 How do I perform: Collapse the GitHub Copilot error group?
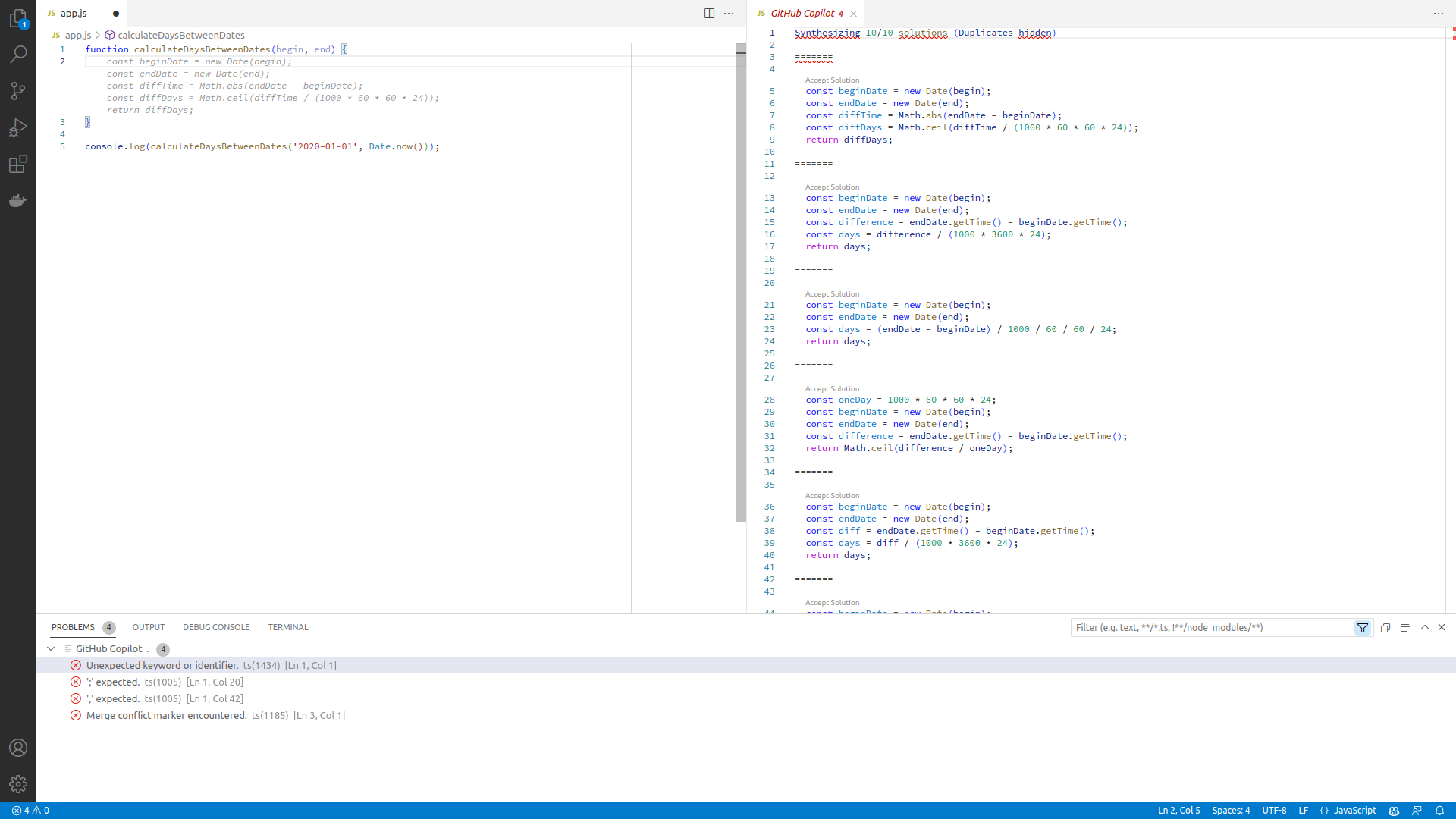(51, 648)
